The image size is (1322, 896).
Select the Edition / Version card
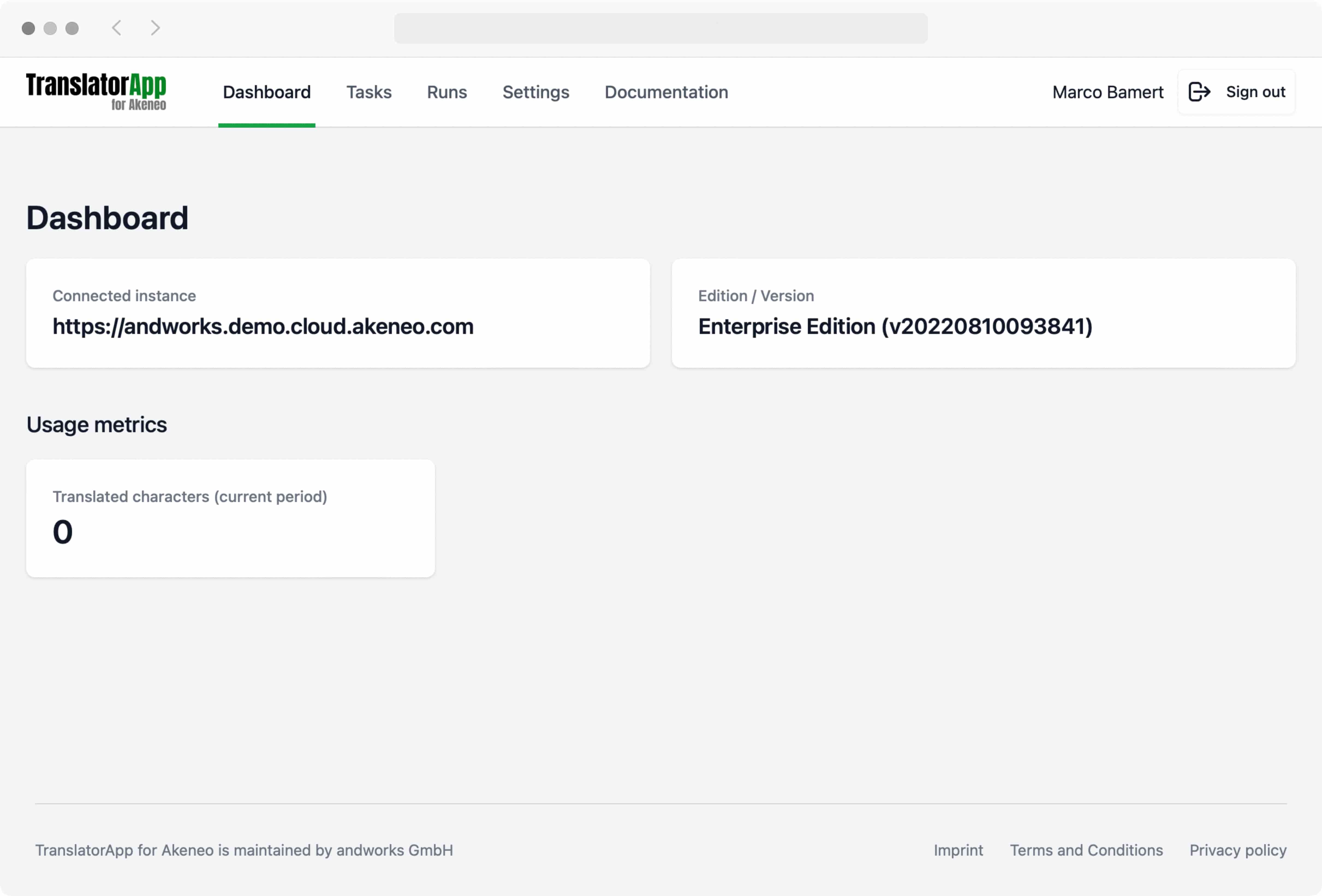(x=984, y=313)
